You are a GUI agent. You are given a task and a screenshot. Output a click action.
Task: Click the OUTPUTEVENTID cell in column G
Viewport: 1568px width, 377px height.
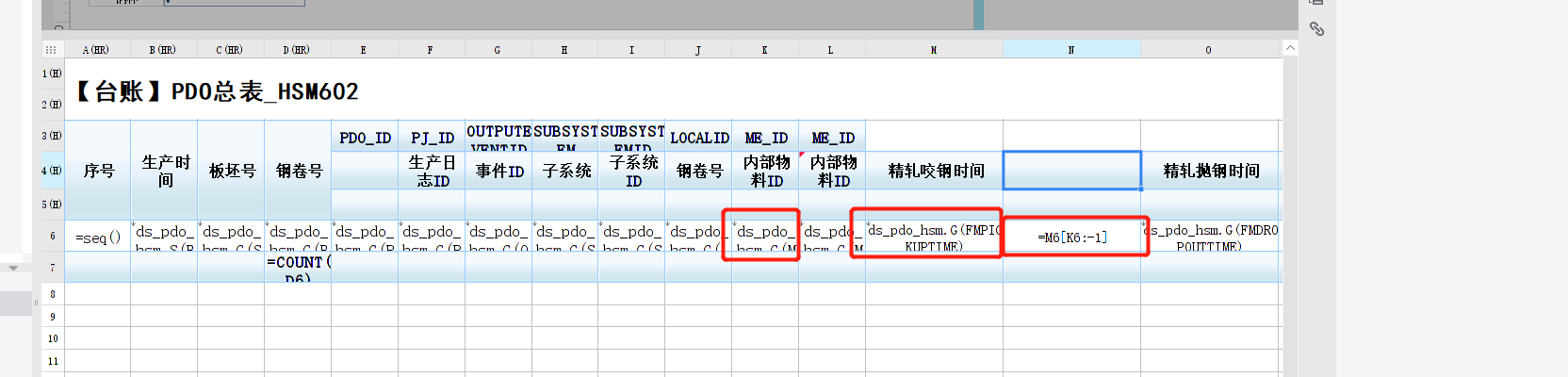pyautogui.click(x=498, y=138)
